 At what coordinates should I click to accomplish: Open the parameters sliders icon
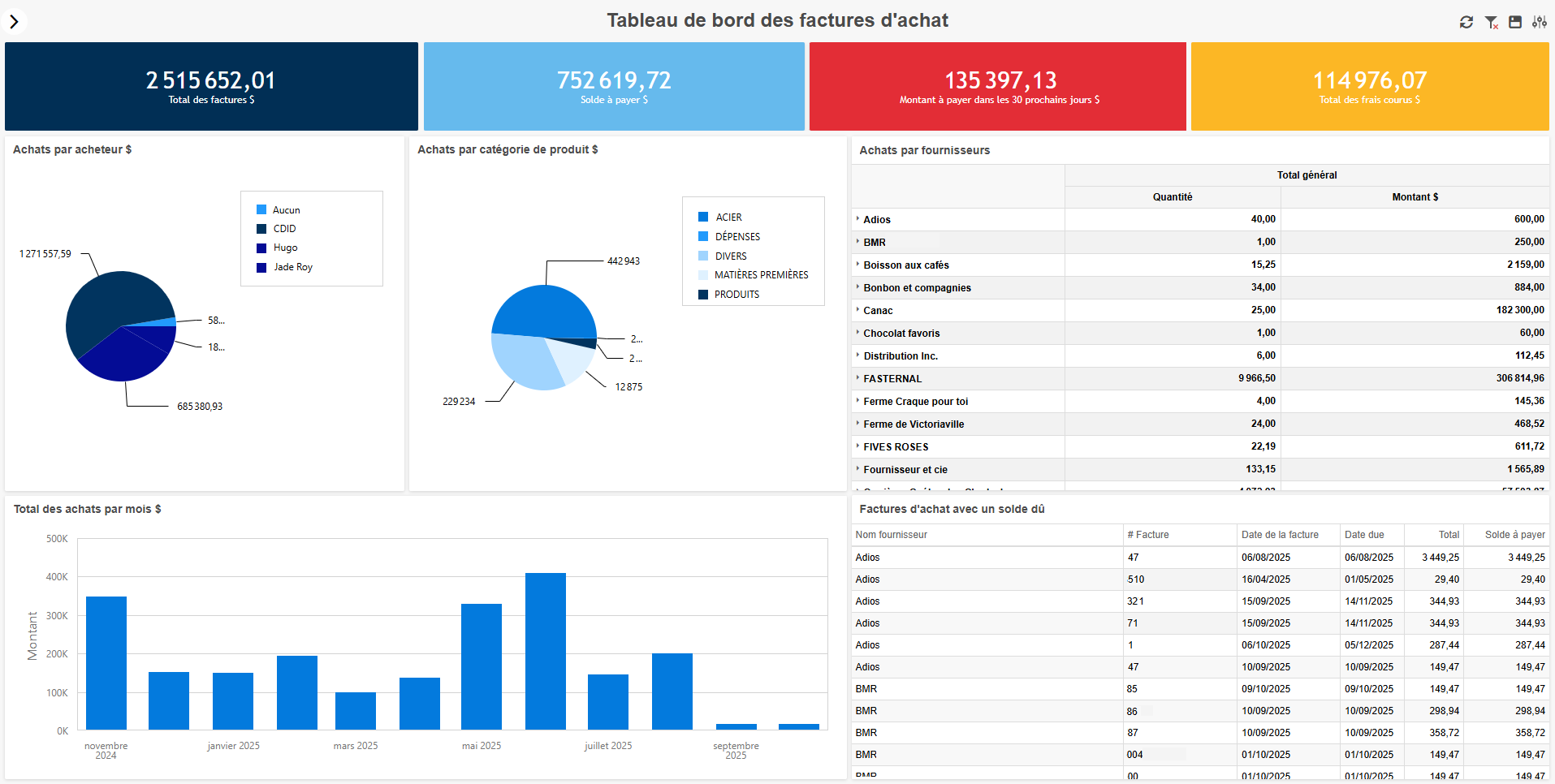click(1539, 22)
